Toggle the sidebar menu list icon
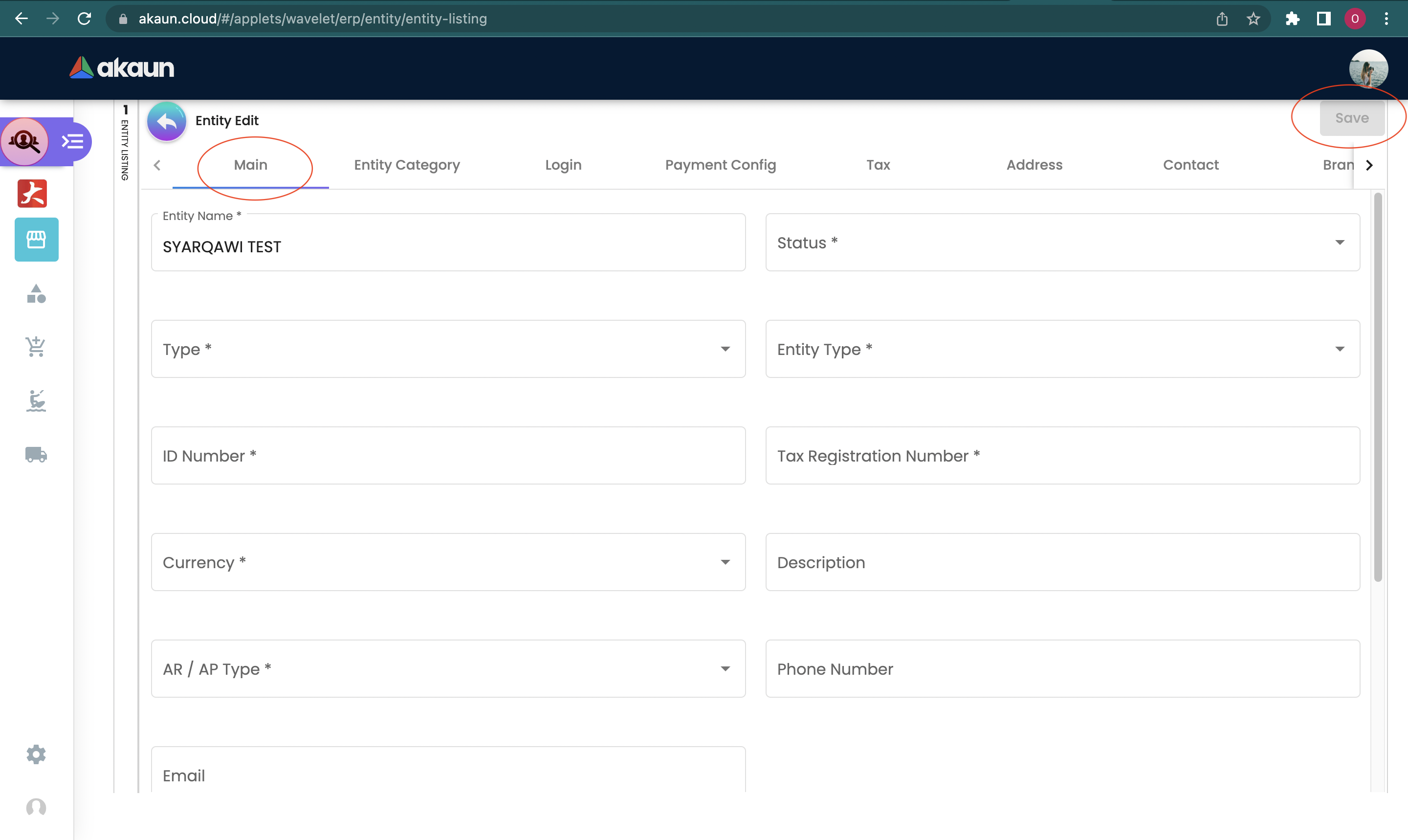Image resolution: width=1408 pixels, height=840 pixels. [72, 141]
